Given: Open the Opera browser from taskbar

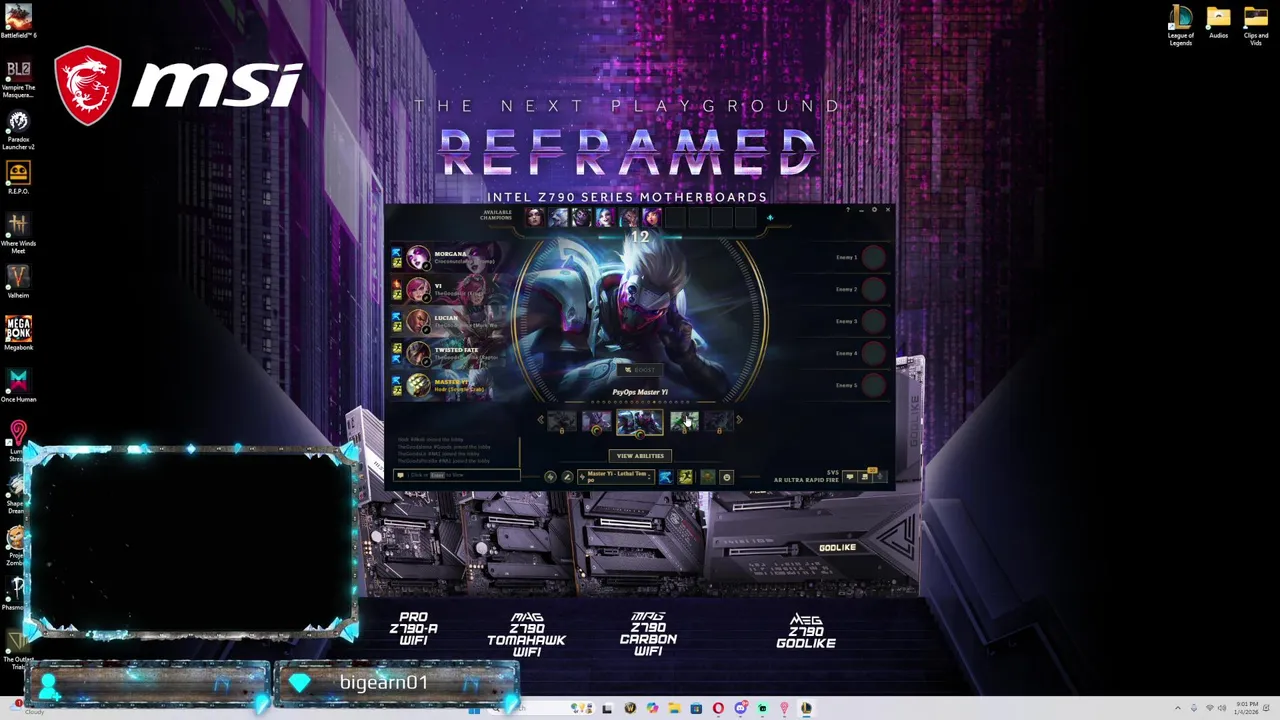Looking at the screenshot, I should point(718,708).
